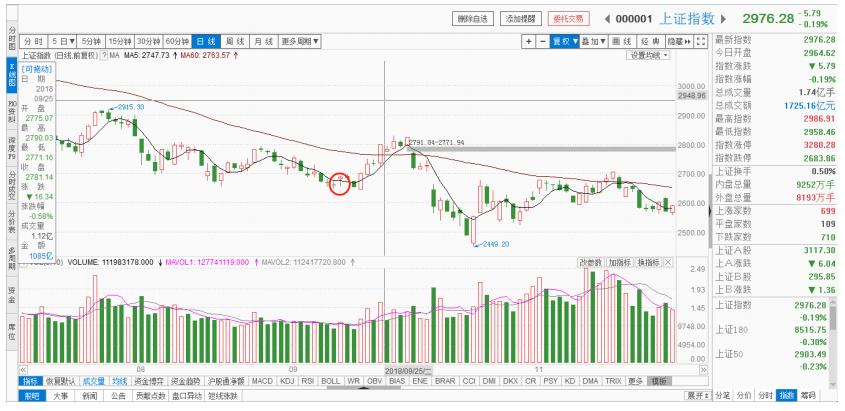Zoom in the chart with plus button
Screen dimensions: 845x411
pos(529,41)
